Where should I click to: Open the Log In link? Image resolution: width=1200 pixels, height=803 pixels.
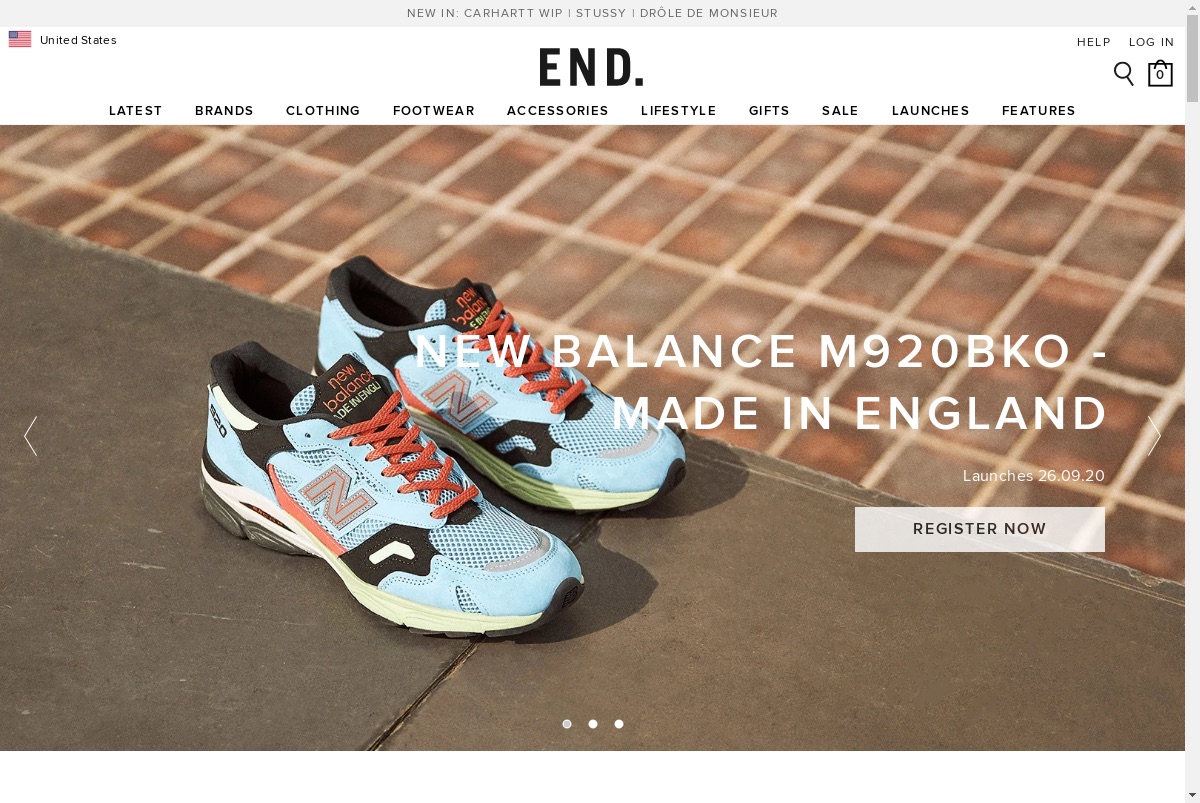1152,42
